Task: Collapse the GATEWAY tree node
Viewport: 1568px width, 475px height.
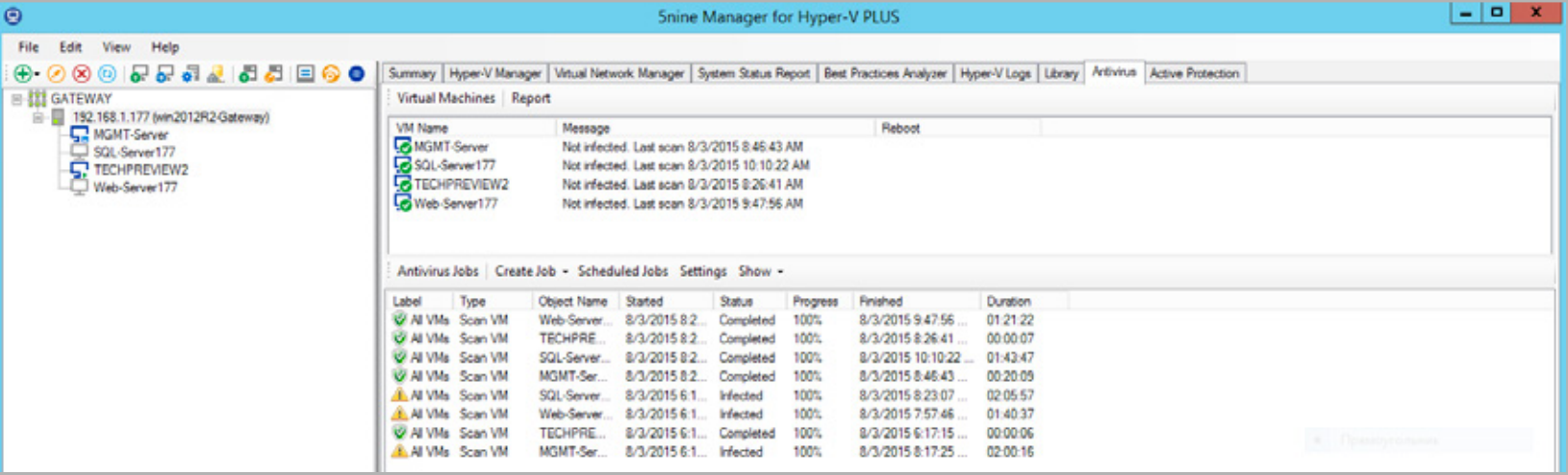Action: [x=16, y=99]
